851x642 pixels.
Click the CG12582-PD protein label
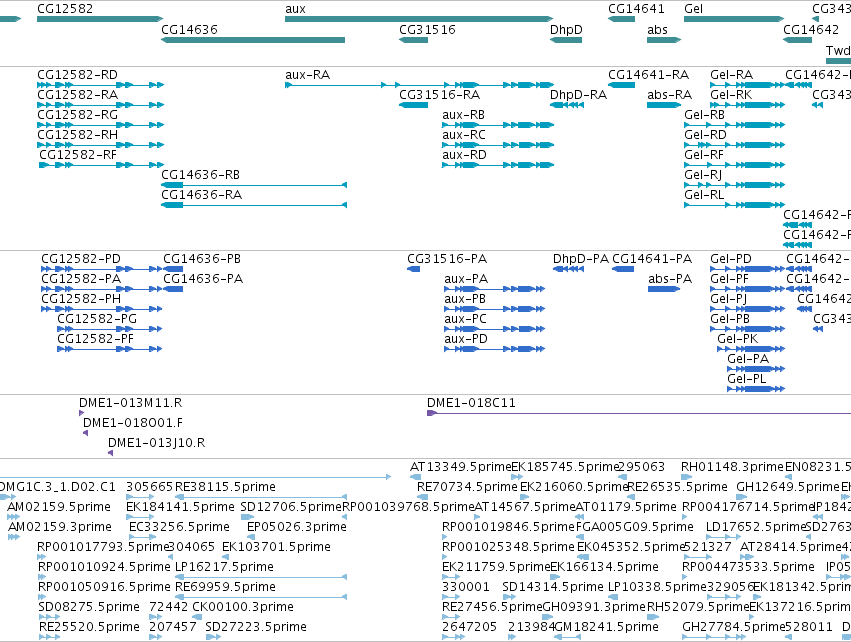pyautogui.click(x=81, y=259)
